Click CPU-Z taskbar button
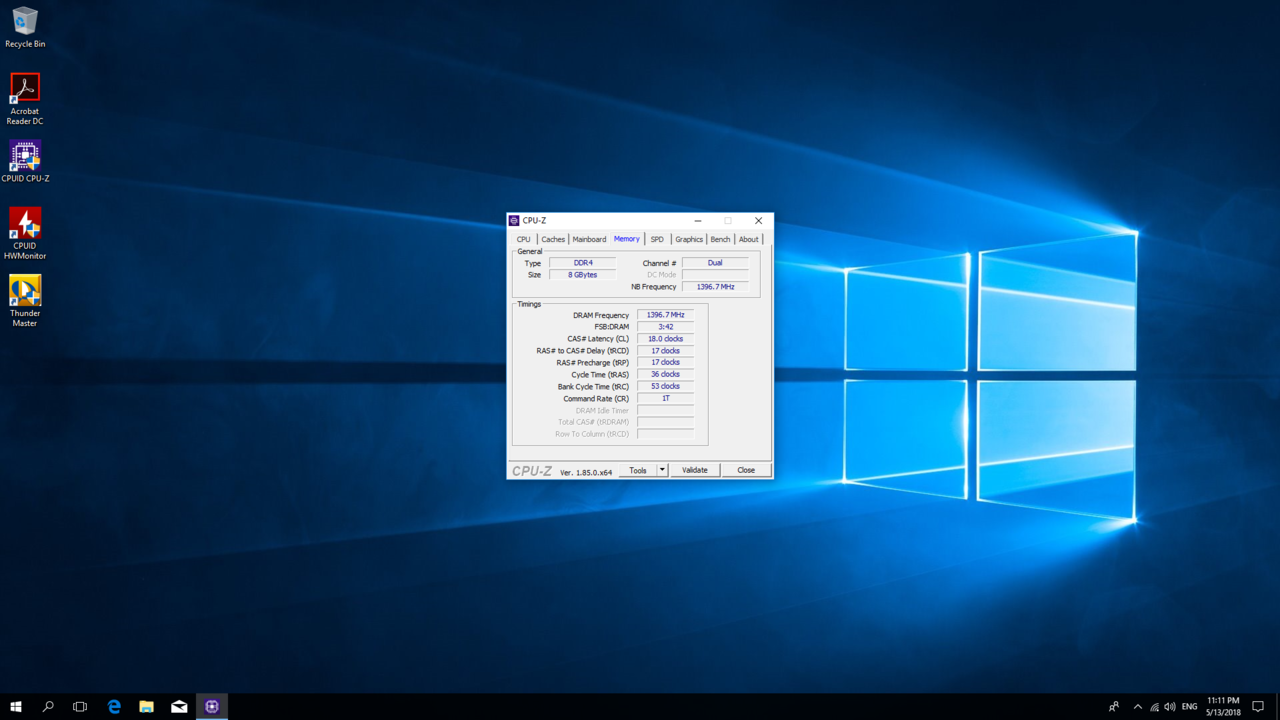The height and width of the screenshot is (720, 1280). tap(212, 707)
